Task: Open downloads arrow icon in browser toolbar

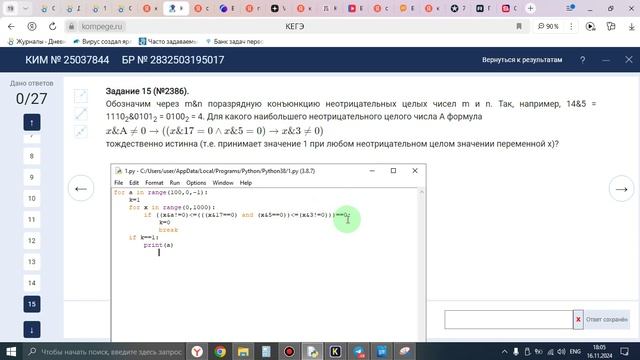Action: [631, 27]
